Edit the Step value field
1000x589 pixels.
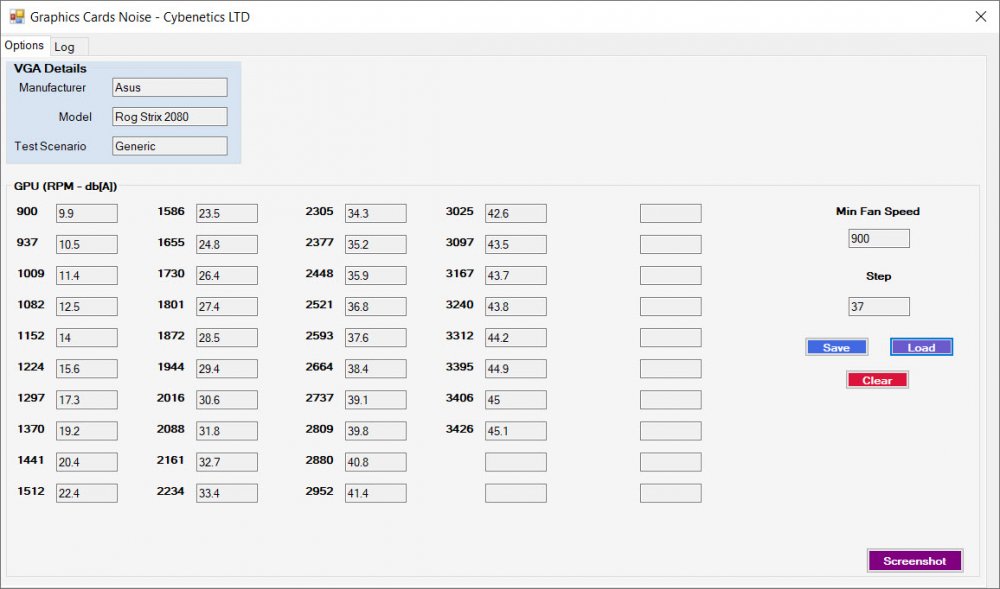(x=878, y=307)
